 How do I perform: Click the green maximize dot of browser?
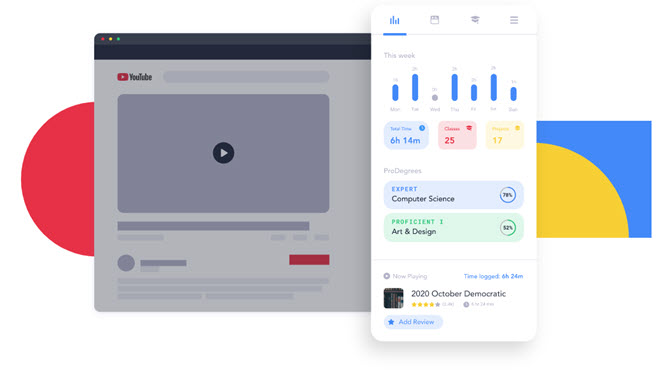tap(118, 39)
